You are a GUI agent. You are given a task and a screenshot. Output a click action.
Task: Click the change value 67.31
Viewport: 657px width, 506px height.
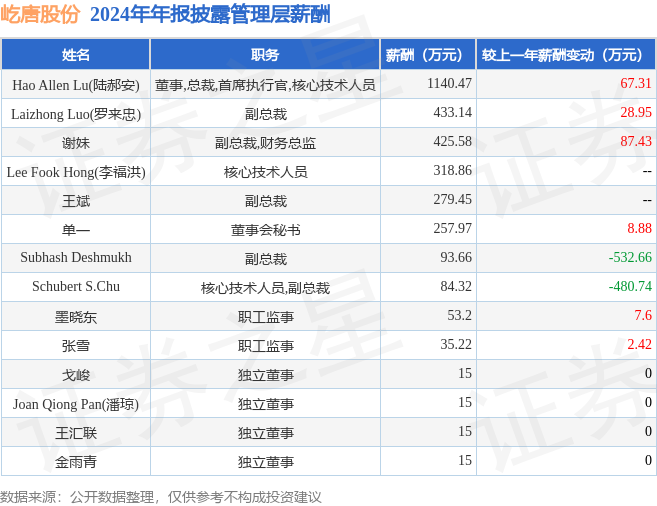click(x=636, y=83)
